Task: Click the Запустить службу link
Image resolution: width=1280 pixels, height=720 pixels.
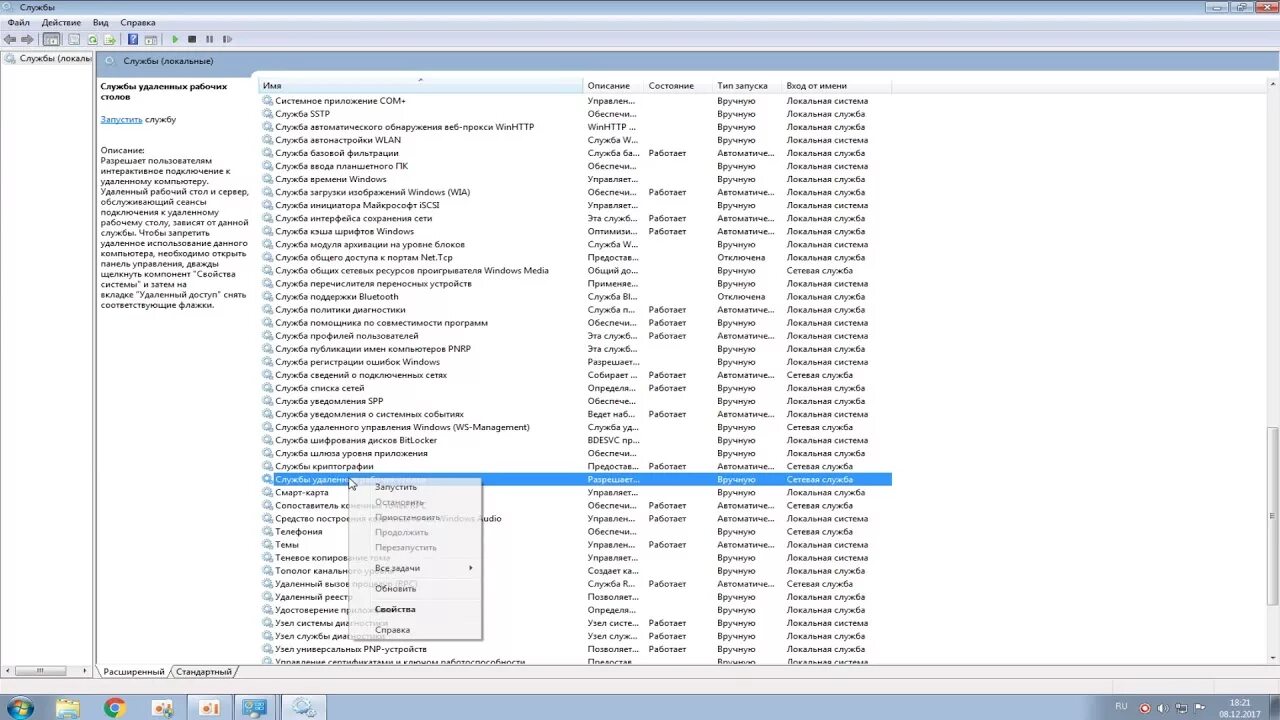Action: point(121,119)
